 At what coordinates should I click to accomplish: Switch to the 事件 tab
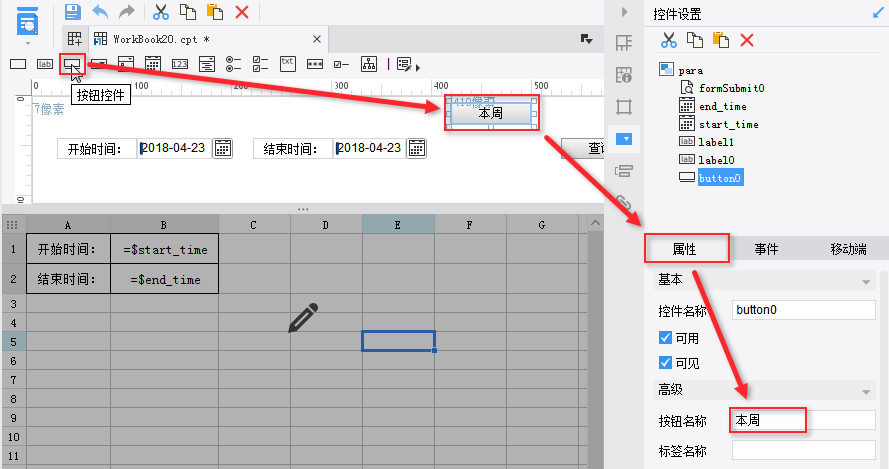pos(767,248)
